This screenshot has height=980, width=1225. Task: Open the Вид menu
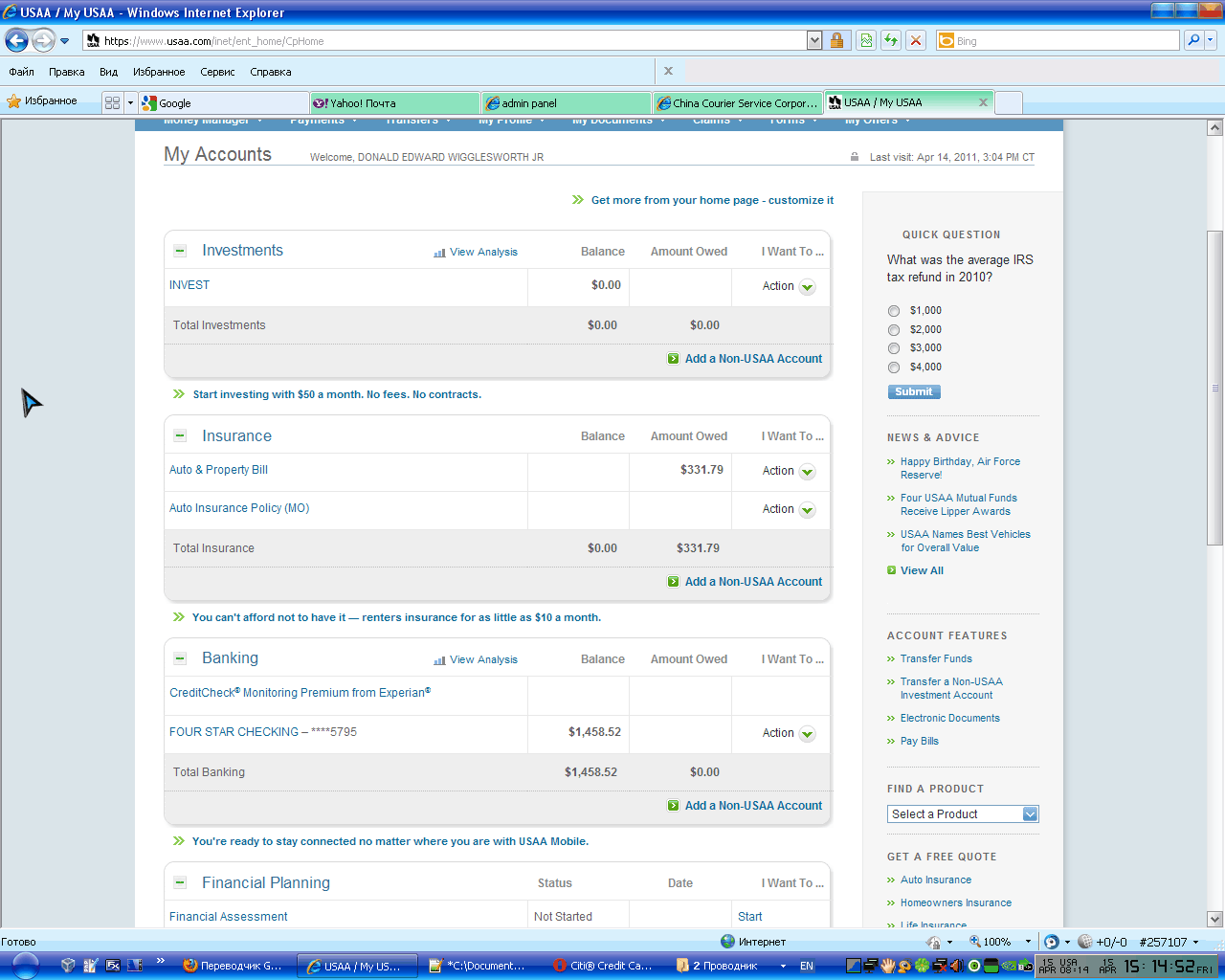point(109,72)
